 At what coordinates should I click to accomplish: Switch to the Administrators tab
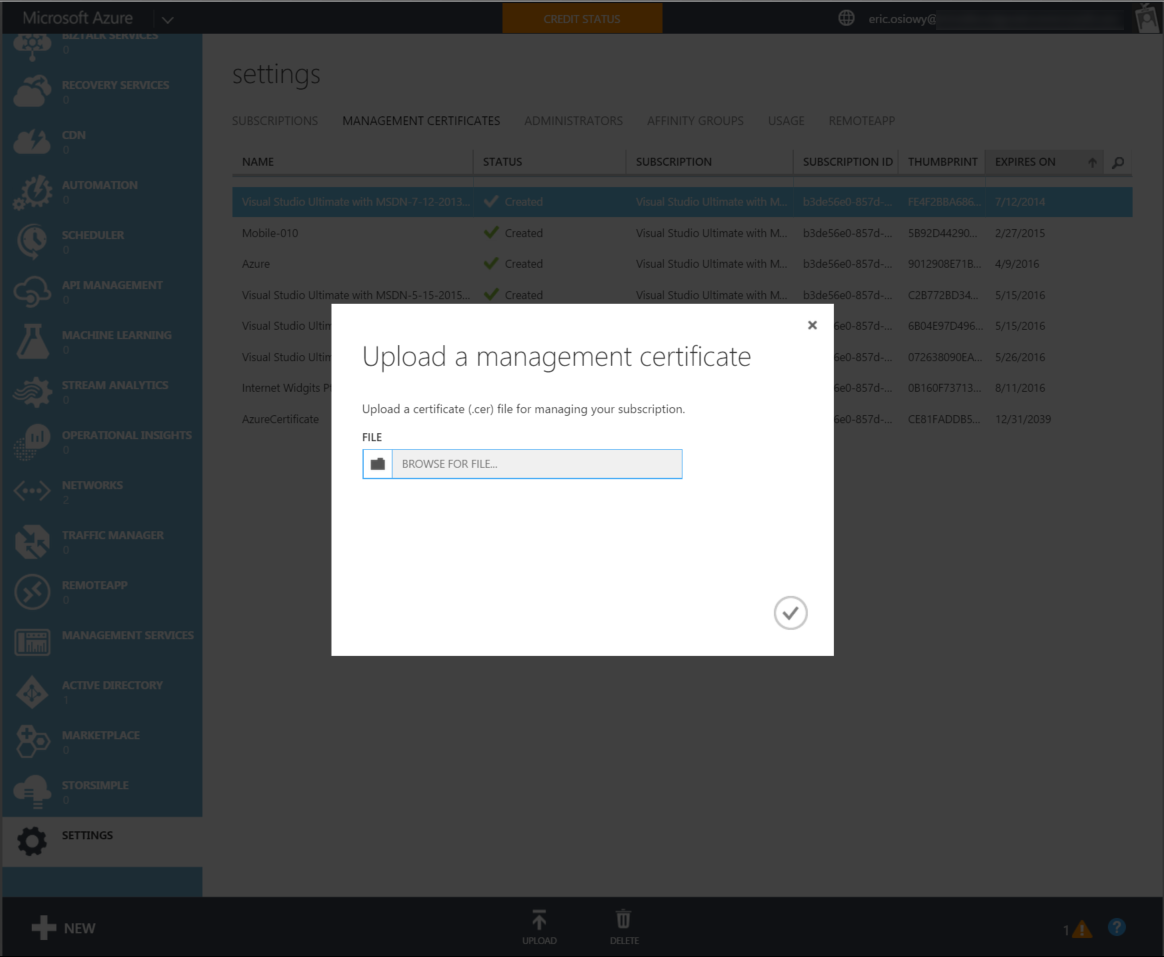coord(573,121)
